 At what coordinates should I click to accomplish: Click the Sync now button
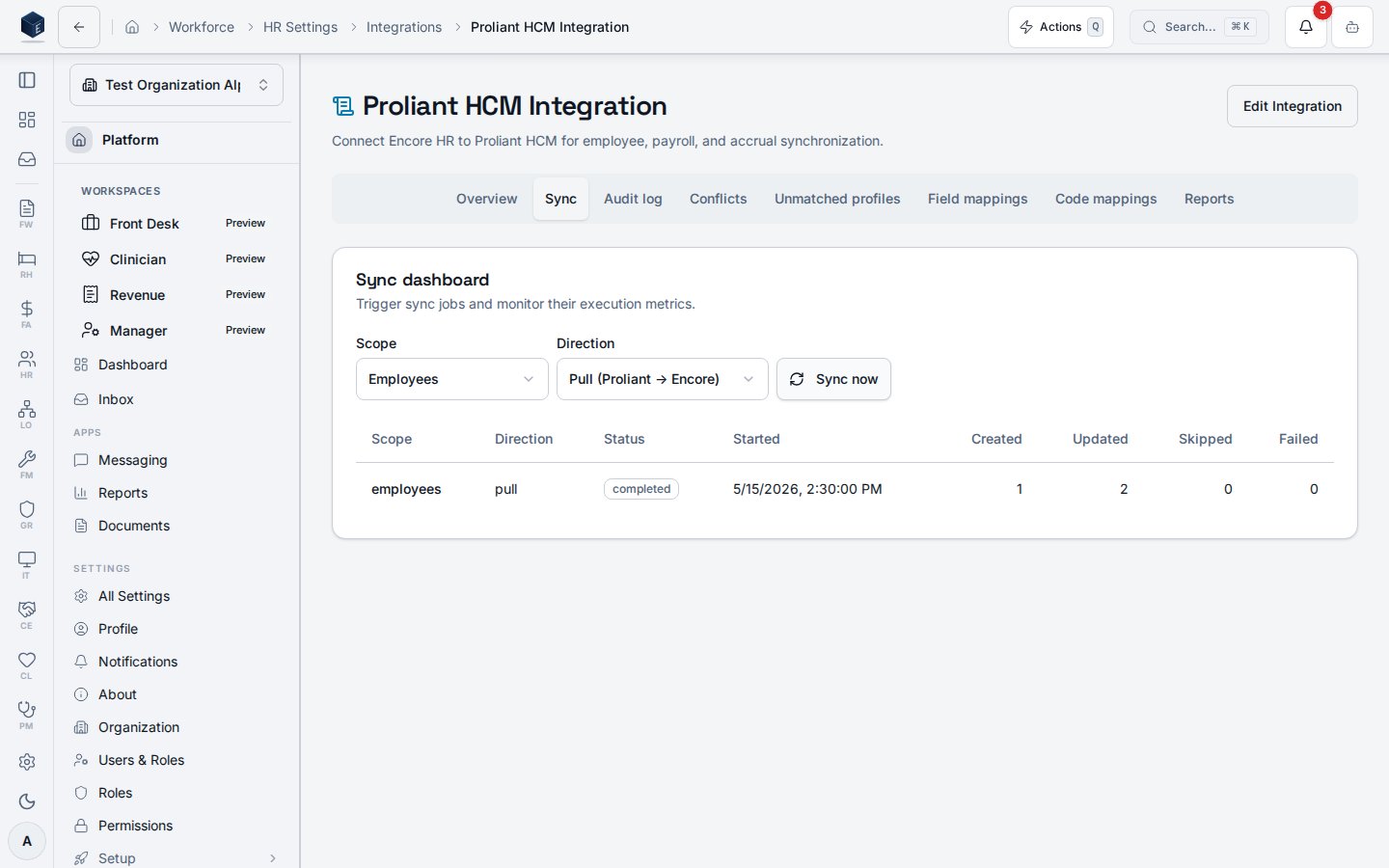point(833,379)
